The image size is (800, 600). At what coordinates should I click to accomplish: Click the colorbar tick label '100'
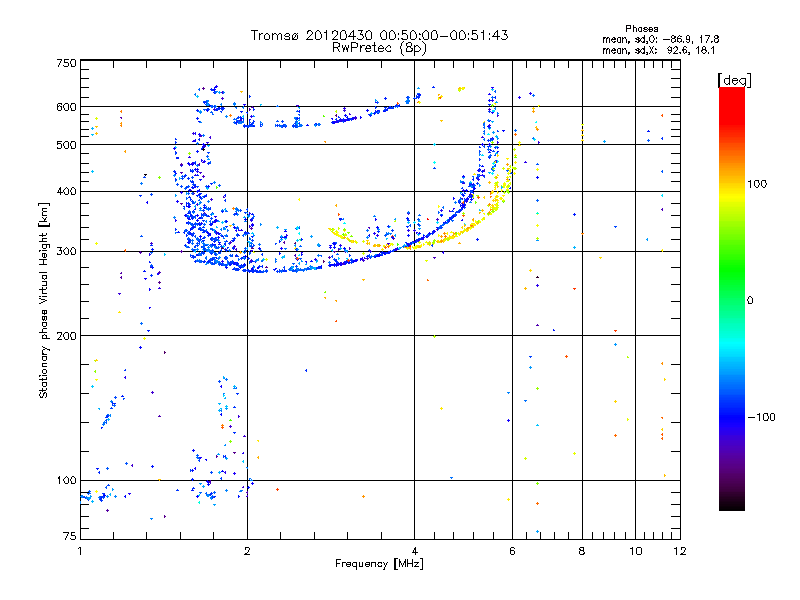[757, 184]
